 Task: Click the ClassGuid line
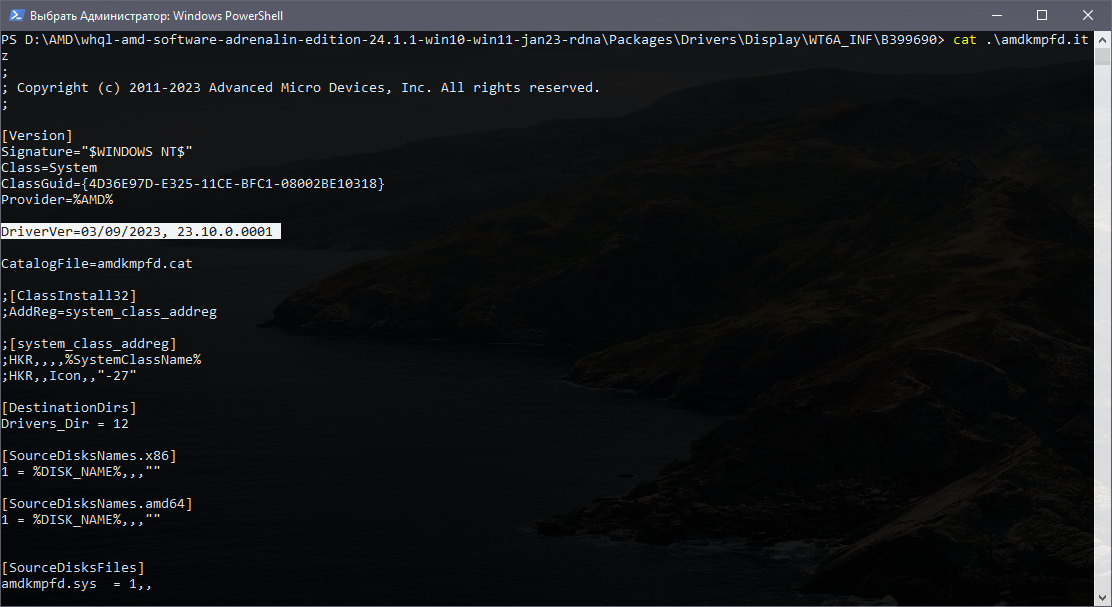[193, 184]
